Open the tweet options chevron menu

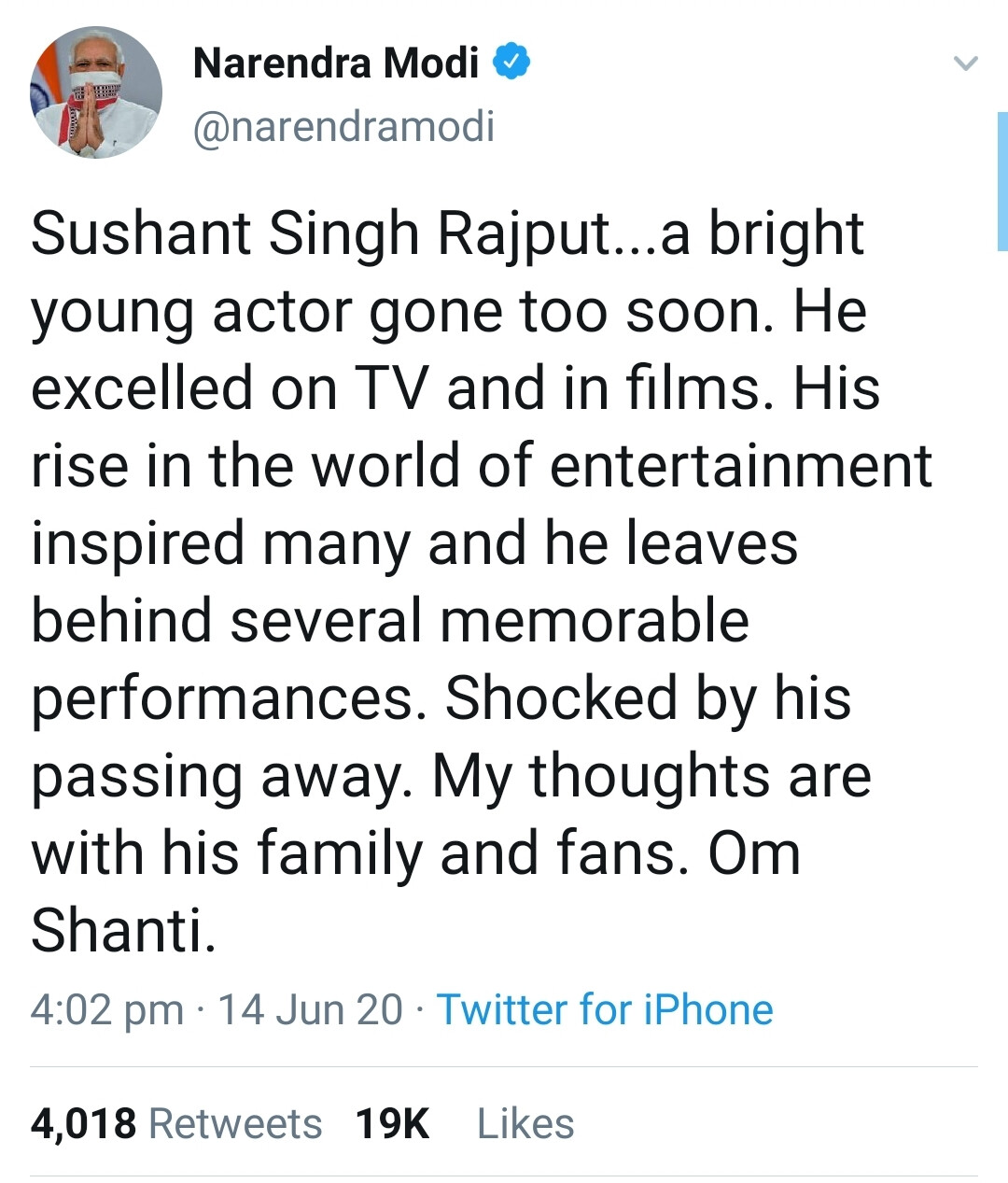[x=965, y=64]
